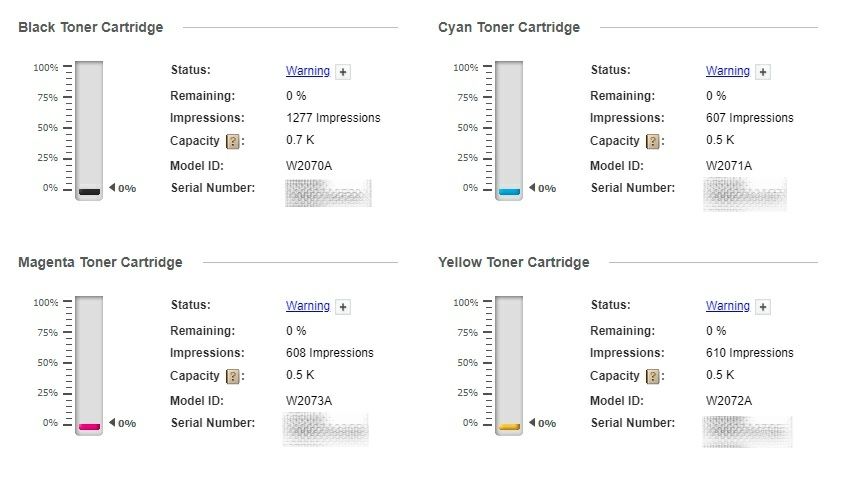The image size is (857, 480).
Task: Click the W2070A model ID text
Action: pyautogui.click(x=309, y=166)
